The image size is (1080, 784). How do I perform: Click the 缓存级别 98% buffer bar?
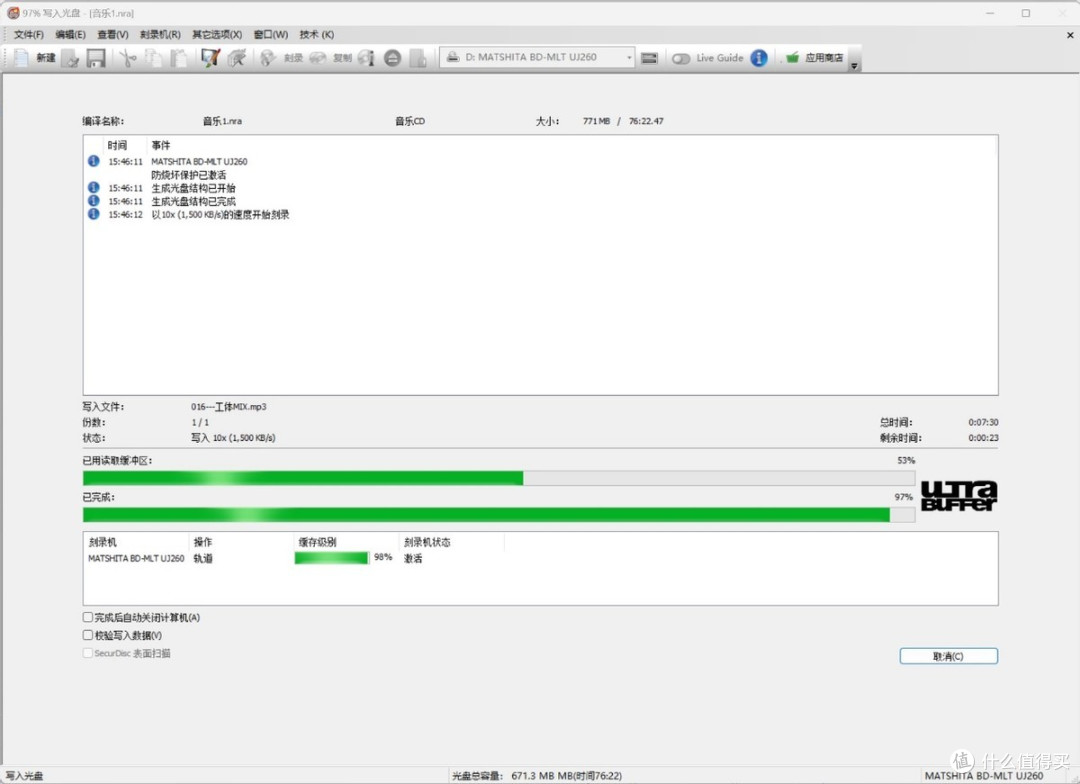tap(331, 557)
